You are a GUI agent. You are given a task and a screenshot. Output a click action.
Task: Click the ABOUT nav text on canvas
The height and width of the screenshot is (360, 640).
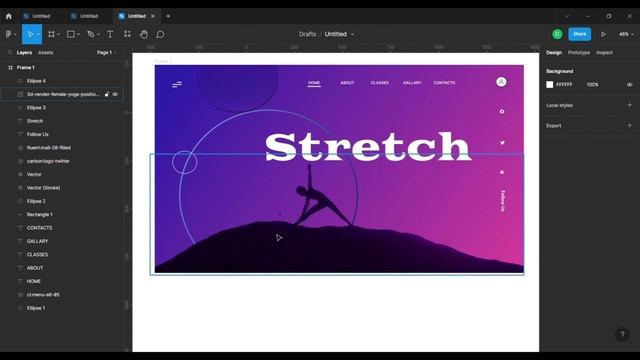pyautogui.click(x=347, y=83)
